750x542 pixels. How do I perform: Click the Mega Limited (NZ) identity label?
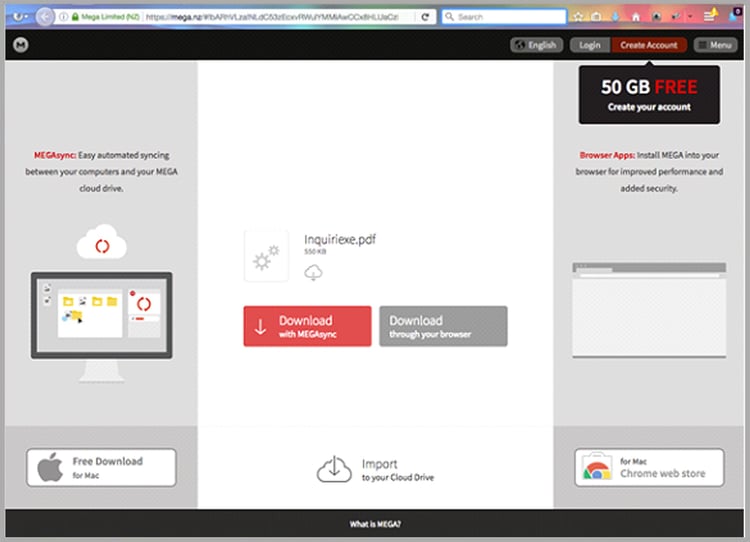[110, 17]
